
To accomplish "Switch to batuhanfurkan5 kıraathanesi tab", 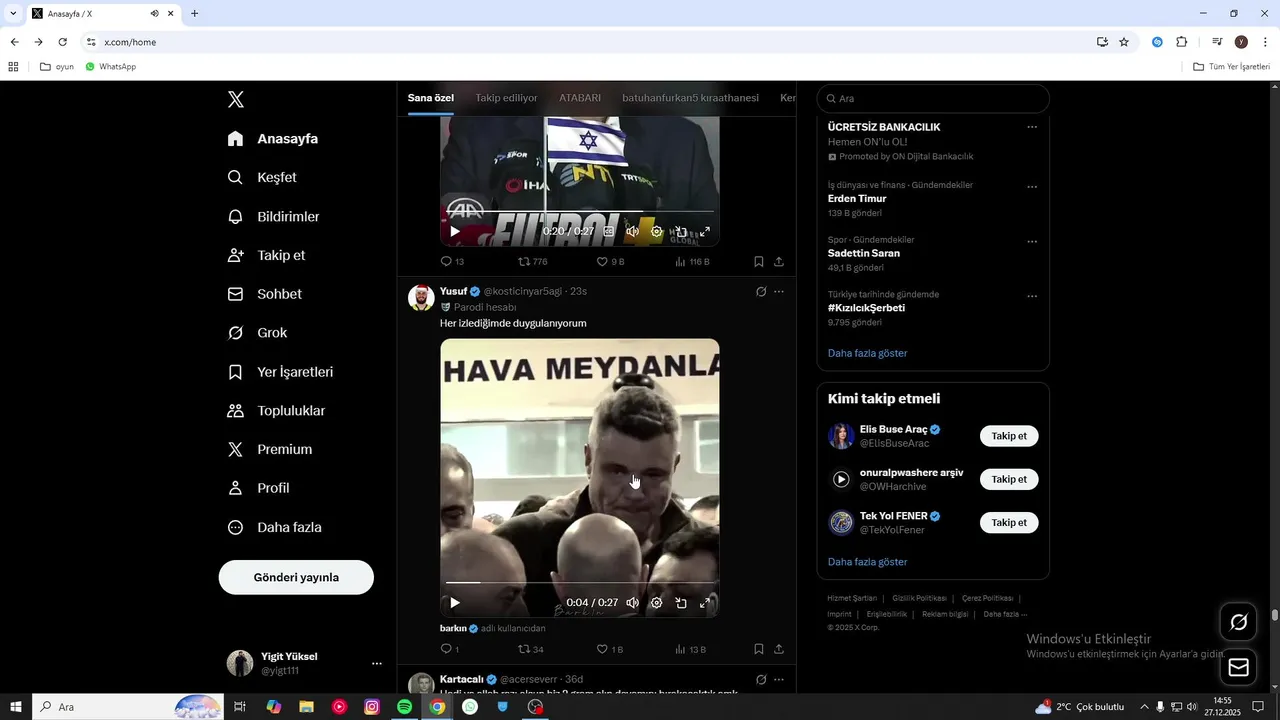I will click(x=690, y=98).
